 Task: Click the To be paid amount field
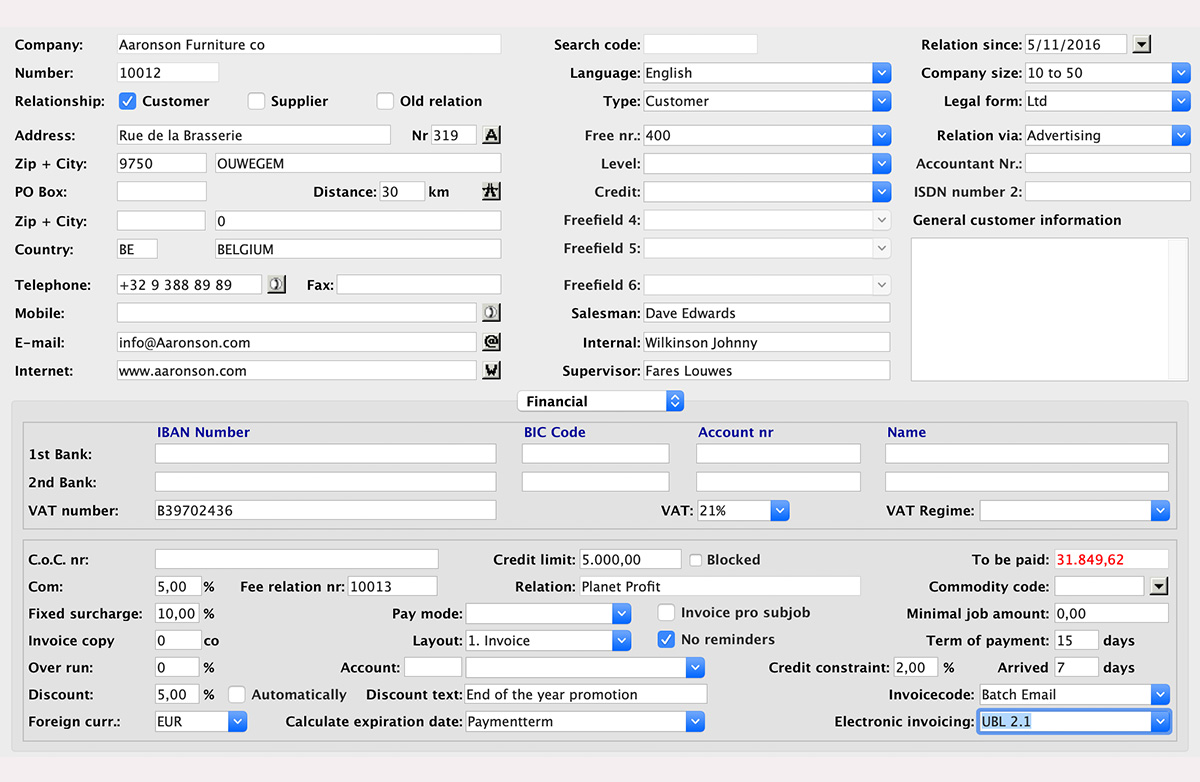coord(1111,559)
